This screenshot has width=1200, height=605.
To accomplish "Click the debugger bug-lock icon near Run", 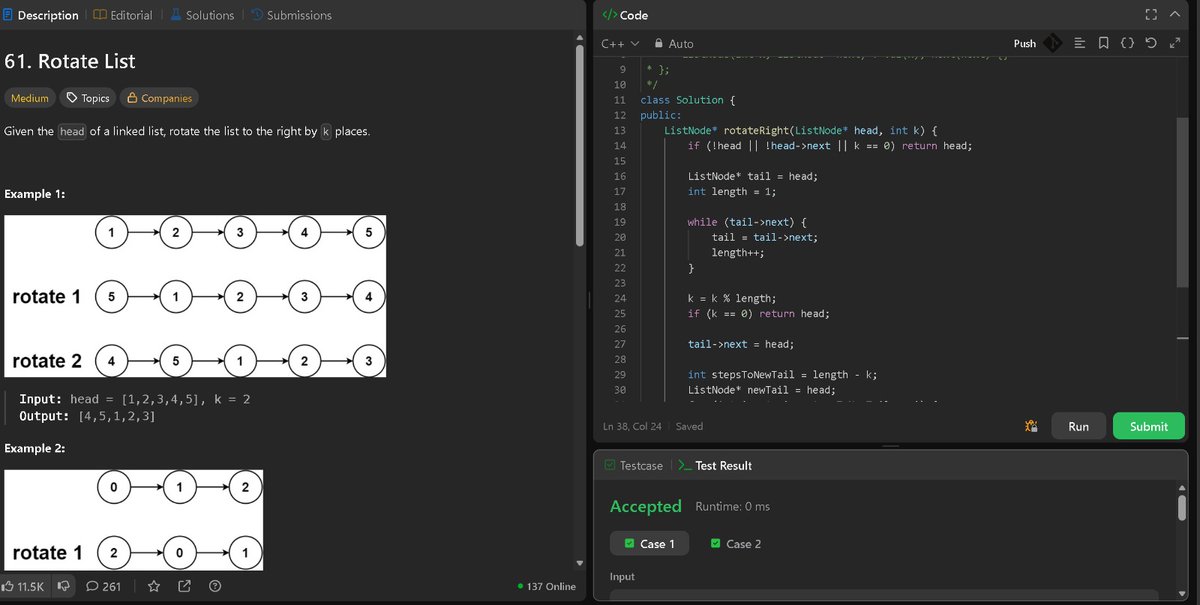I will [1031, 426].
